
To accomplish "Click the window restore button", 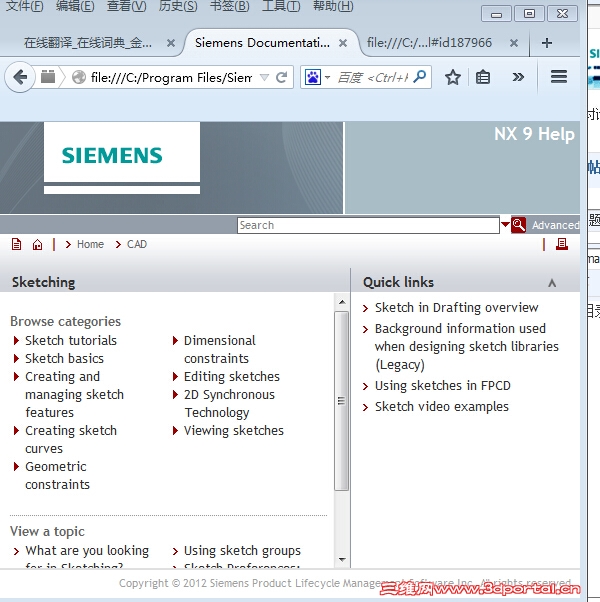I will (x=529, y=14).
